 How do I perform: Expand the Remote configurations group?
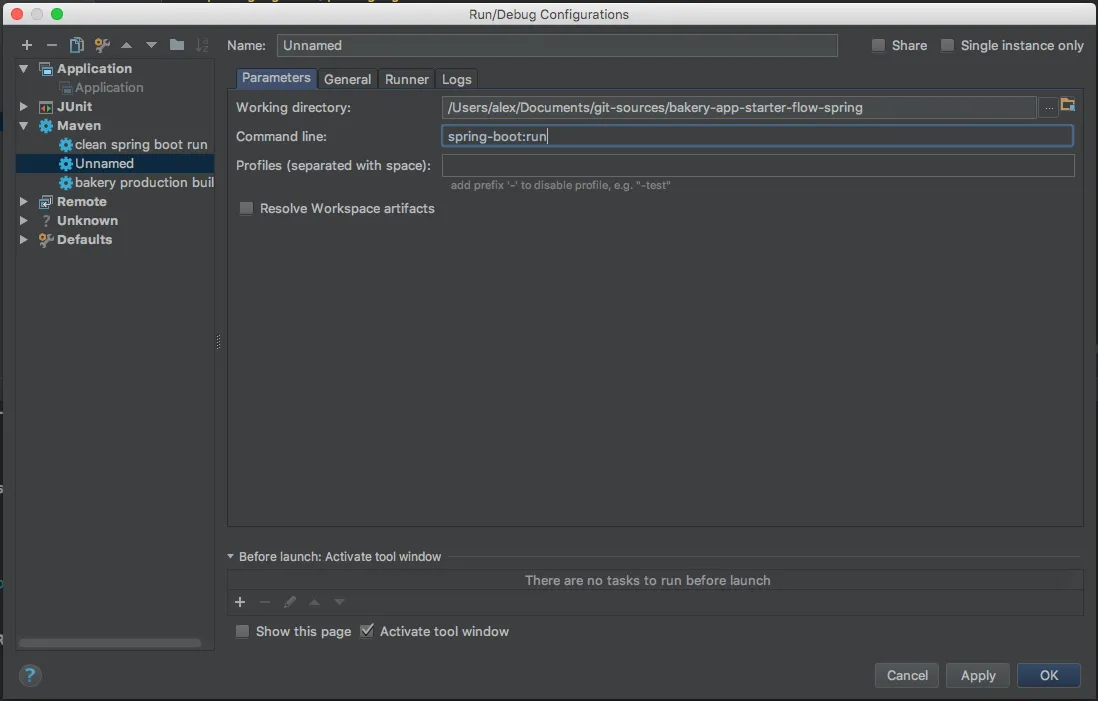(23, 201)
